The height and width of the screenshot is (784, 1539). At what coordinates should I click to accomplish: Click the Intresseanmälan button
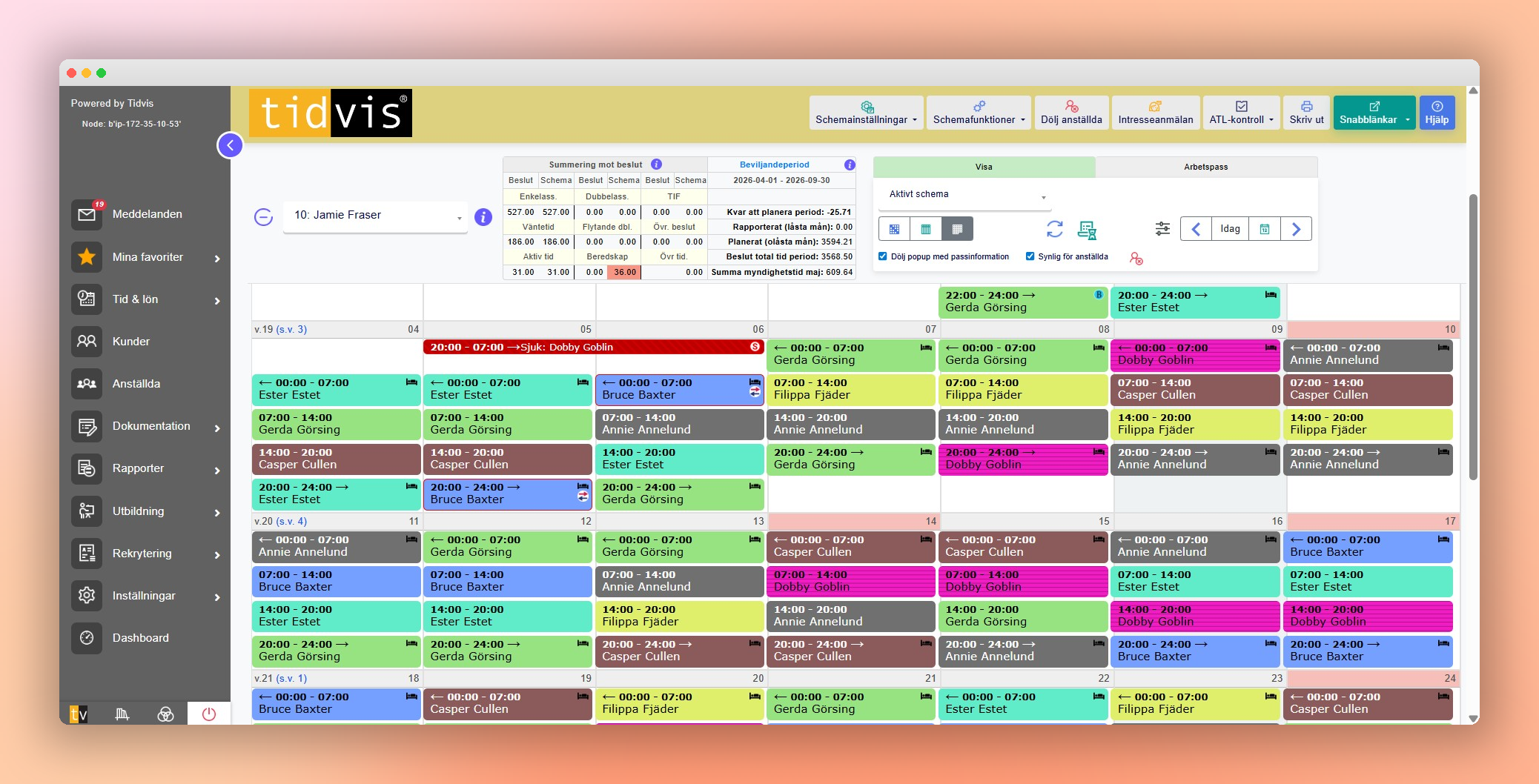(1156, 113)
